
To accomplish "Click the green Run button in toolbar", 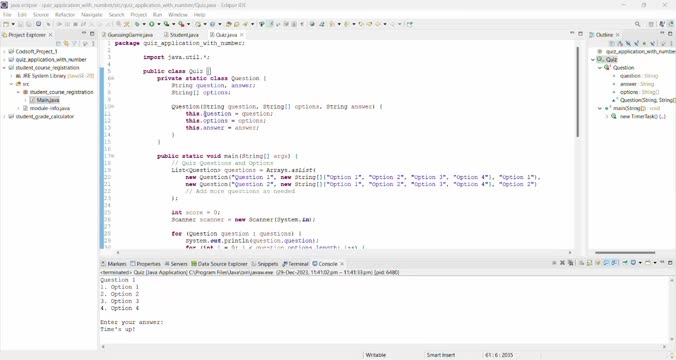I will (x=152, y=24).
